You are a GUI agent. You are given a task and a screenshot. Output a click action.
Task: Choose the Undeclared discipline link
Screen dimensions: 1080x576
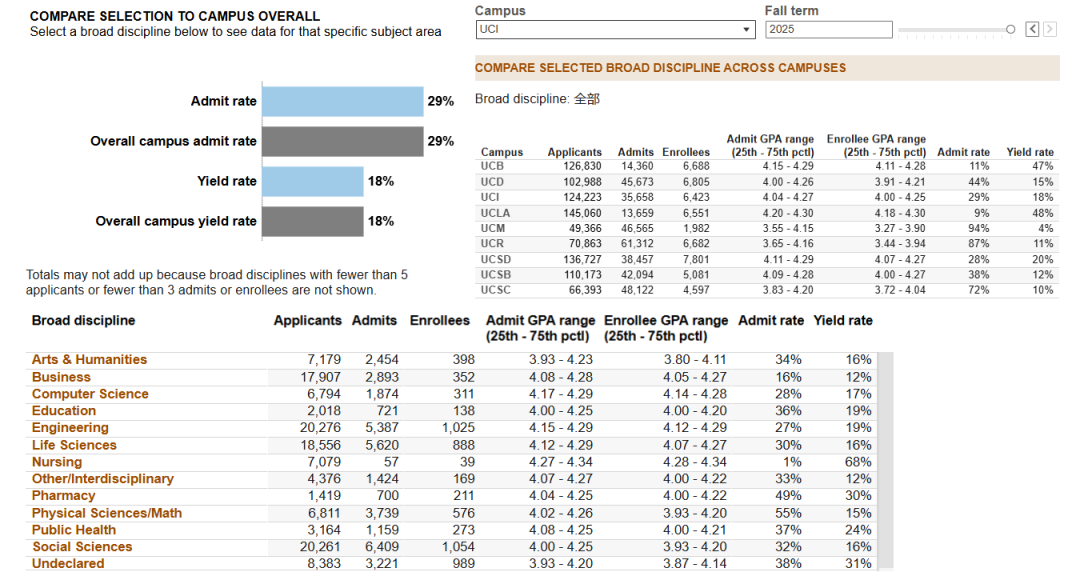68,564
